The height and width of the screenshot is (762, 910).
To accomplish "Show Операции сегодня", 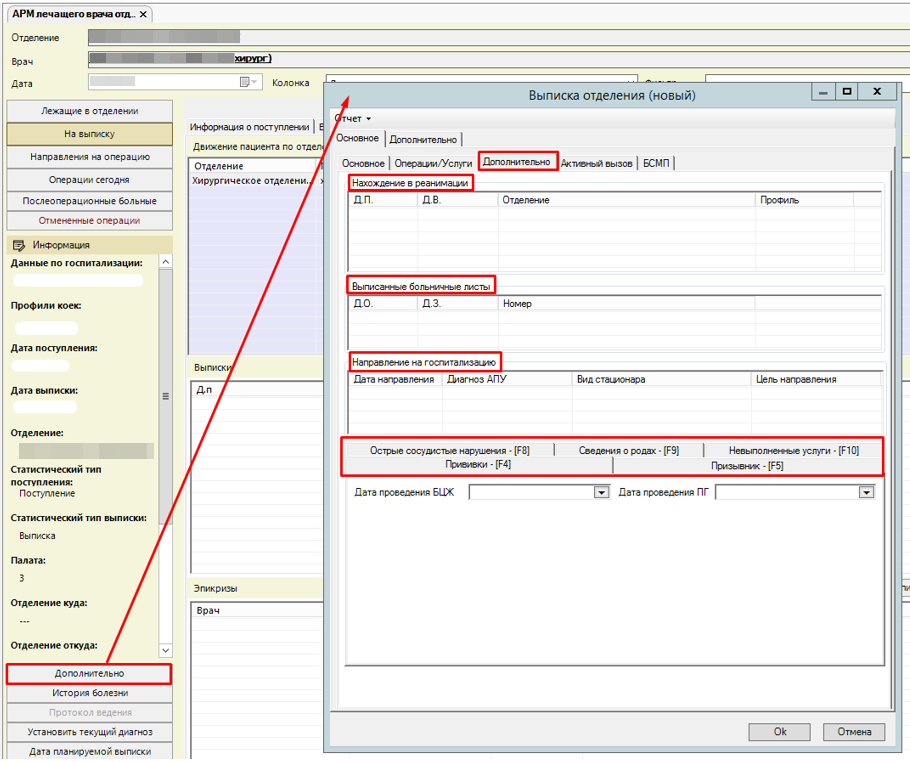I will 89,180.
